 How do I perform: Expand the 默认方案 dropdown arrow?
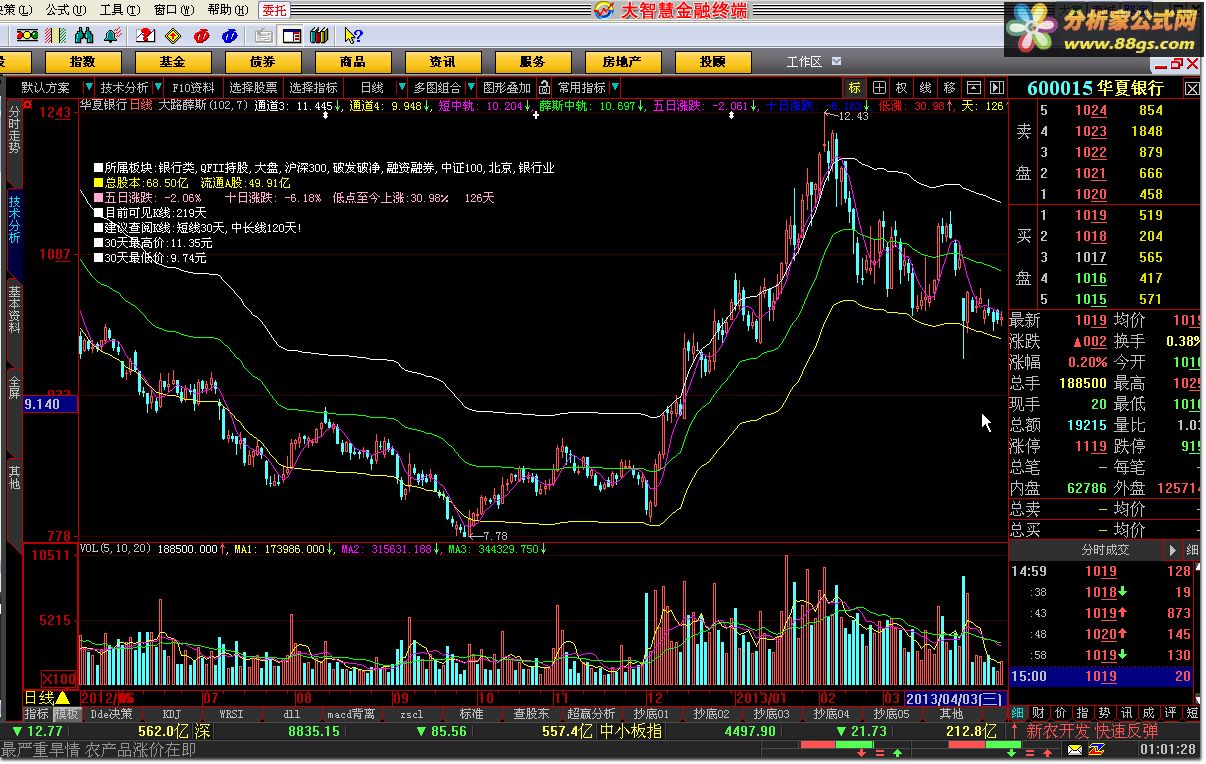coord(89,88)
